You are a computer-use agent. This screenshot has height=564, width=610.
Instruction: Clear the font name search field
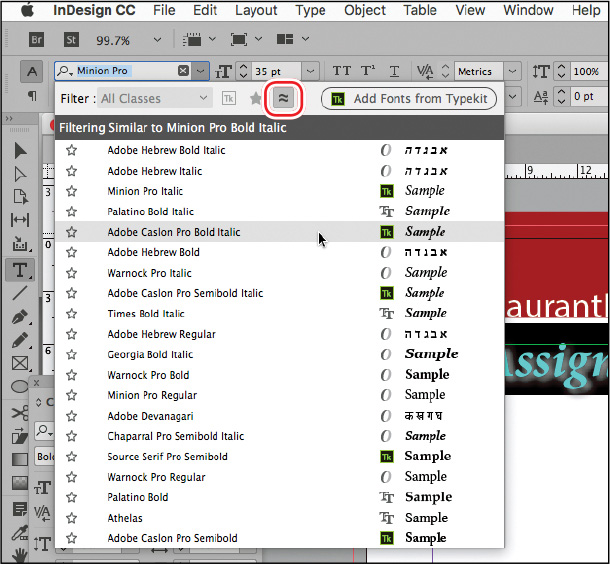(x=183, y=71)
